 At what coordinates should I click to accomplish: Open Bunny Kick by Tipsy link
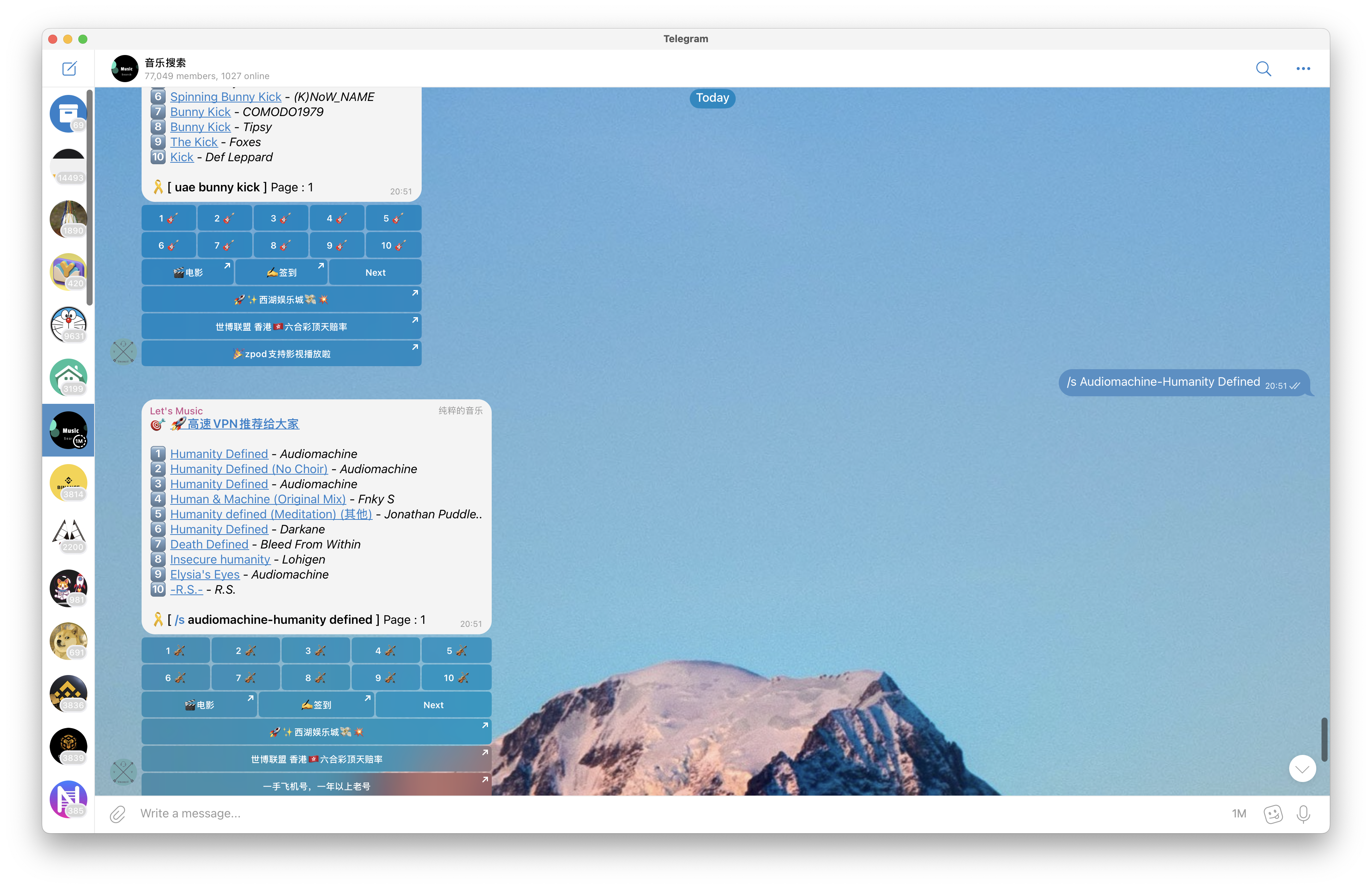[x=200, y=127]
